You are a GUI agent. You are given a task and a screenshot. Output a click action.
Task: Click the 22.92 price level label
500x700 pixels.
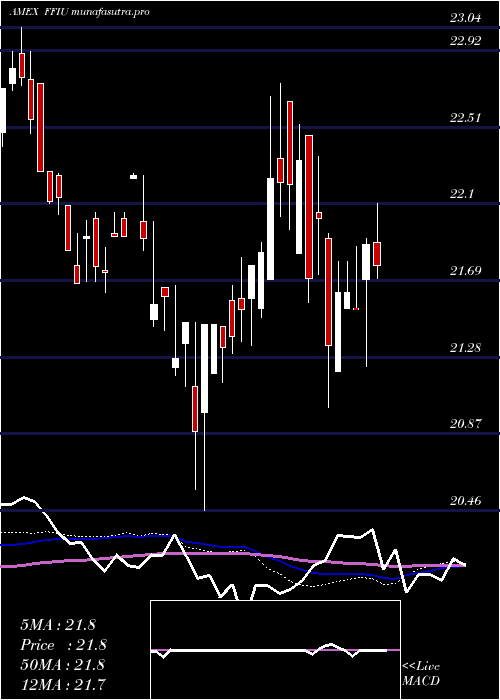(466, 41)
